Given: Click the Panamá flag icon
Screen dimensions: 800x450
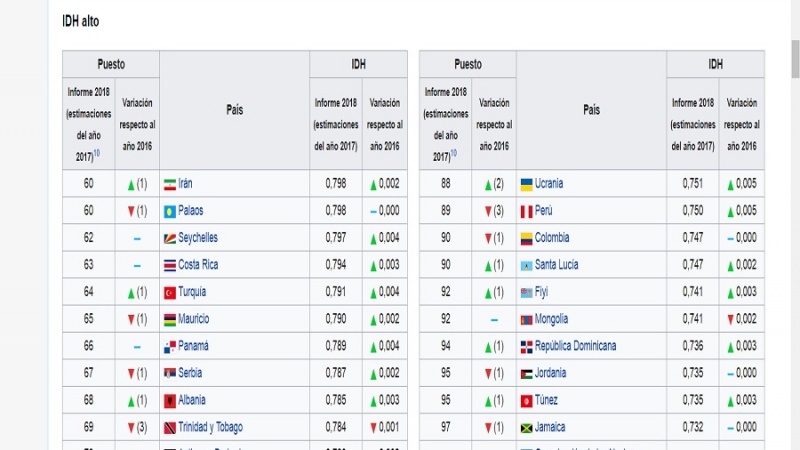Looking at the screenshot, I should (169, 346).
